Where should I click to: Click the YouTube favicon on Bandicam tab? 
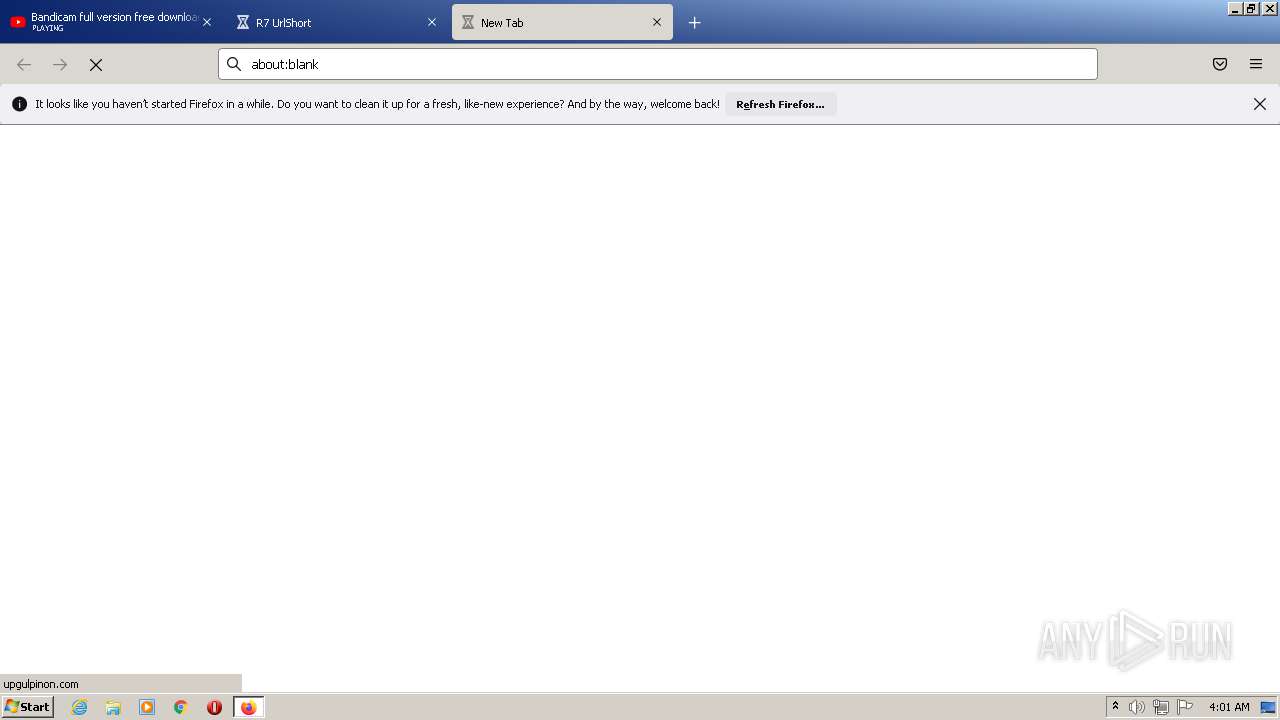[18, 22]
